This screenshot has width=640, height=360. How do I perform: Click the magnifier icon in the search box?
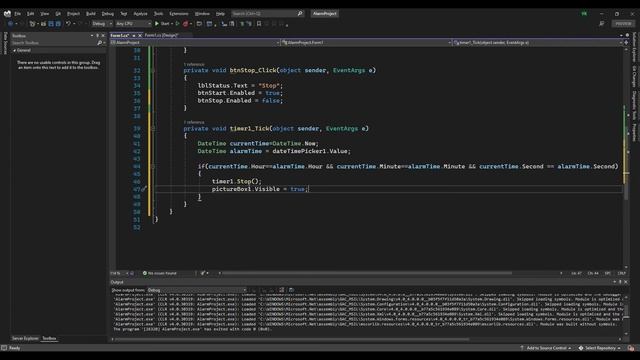[x=300, y=13]
